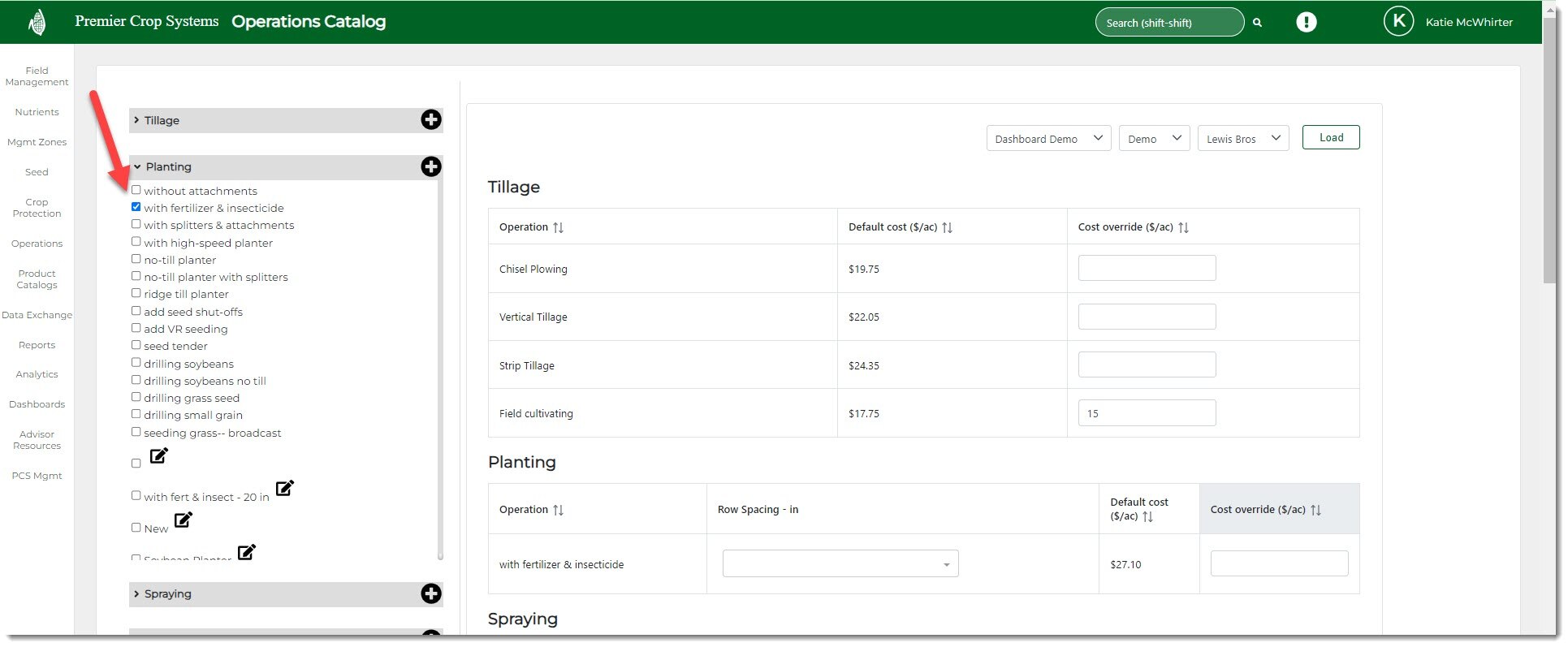Open the Dashboard Demo dropdown

coord(1047,139)
